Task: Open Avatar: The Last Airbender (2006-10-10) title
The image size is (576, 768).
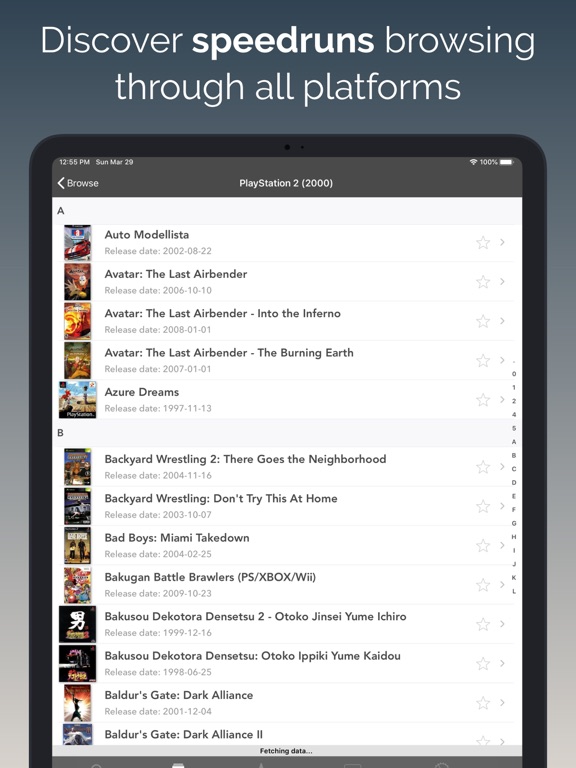Action: click(x=176, y=274)
